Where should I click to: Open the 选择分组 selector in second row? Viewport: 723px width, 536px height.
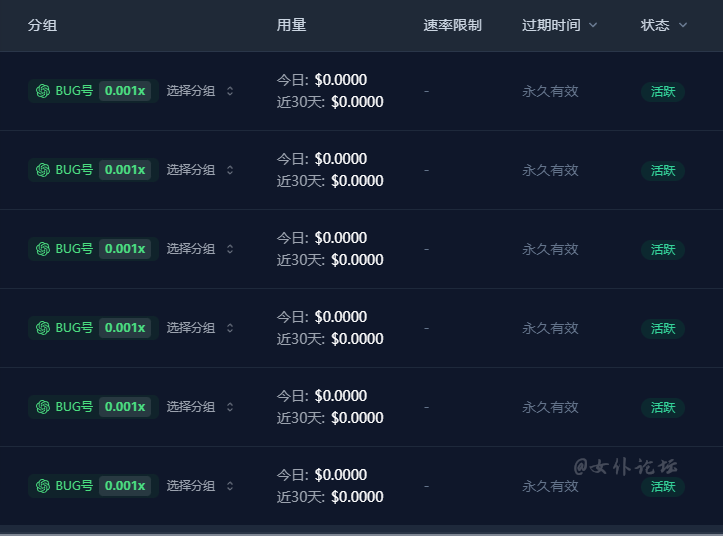click(x=200, y=170)
